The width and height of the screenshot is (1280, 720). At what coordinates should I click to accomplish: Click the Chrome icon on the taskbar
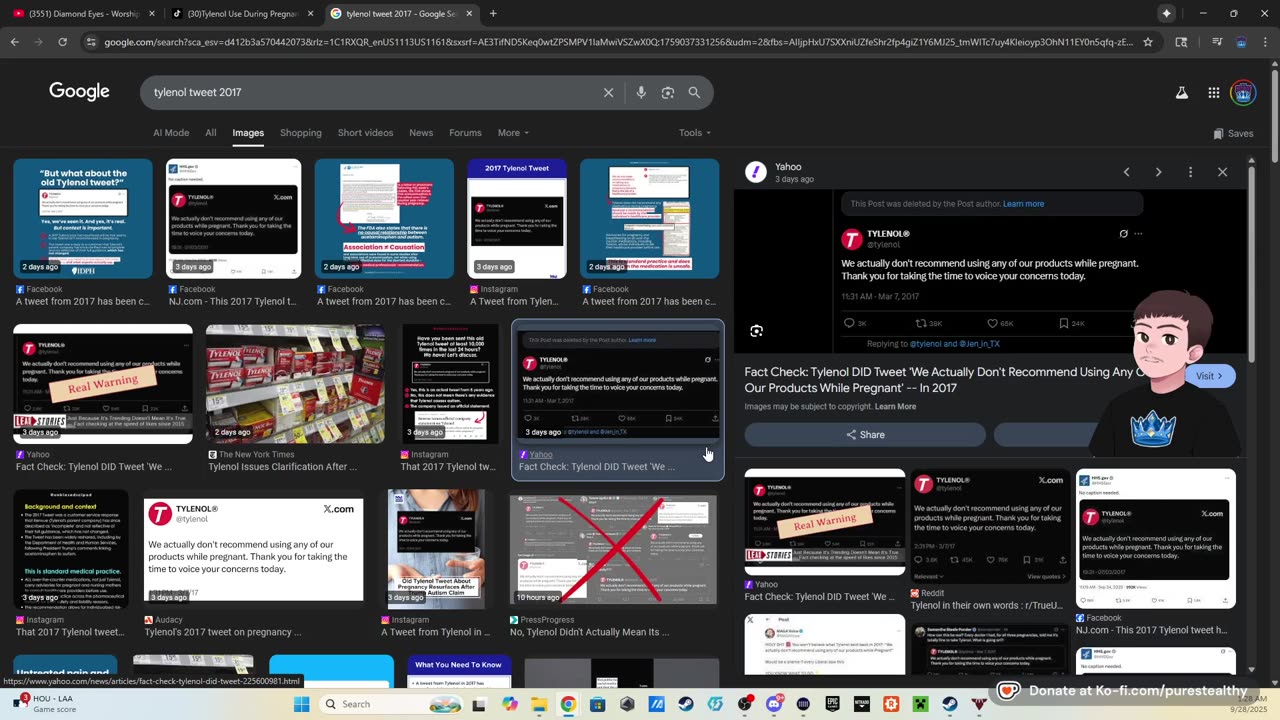[568, 704]
